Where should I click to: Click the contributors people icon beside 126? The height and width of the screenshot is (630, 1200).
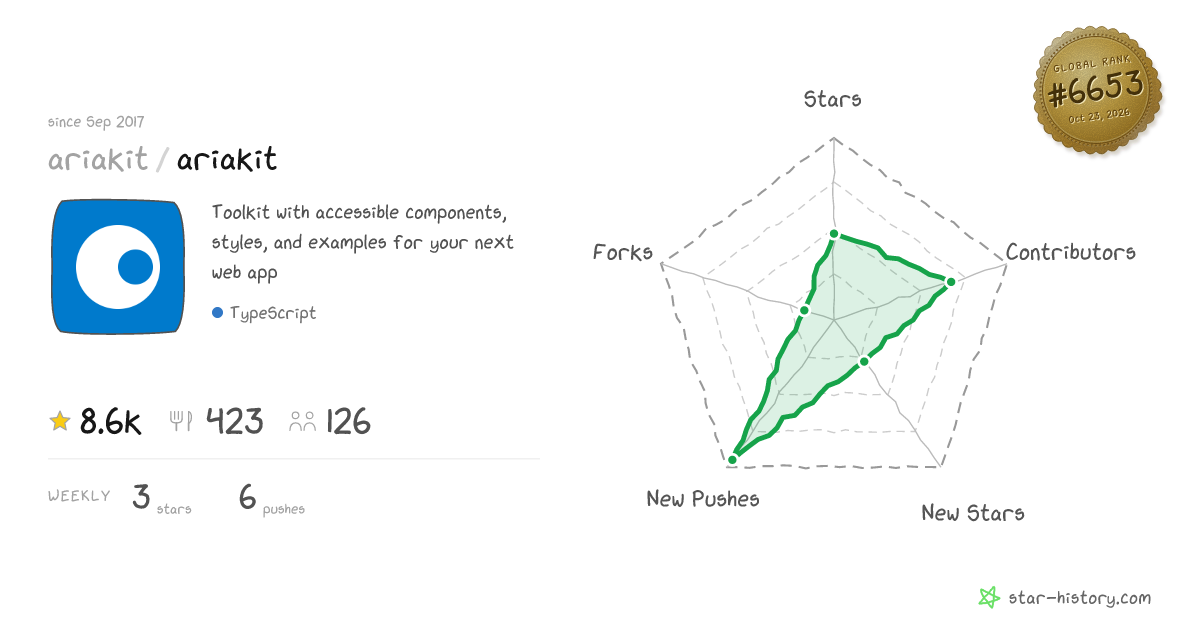tap(303, 421)
